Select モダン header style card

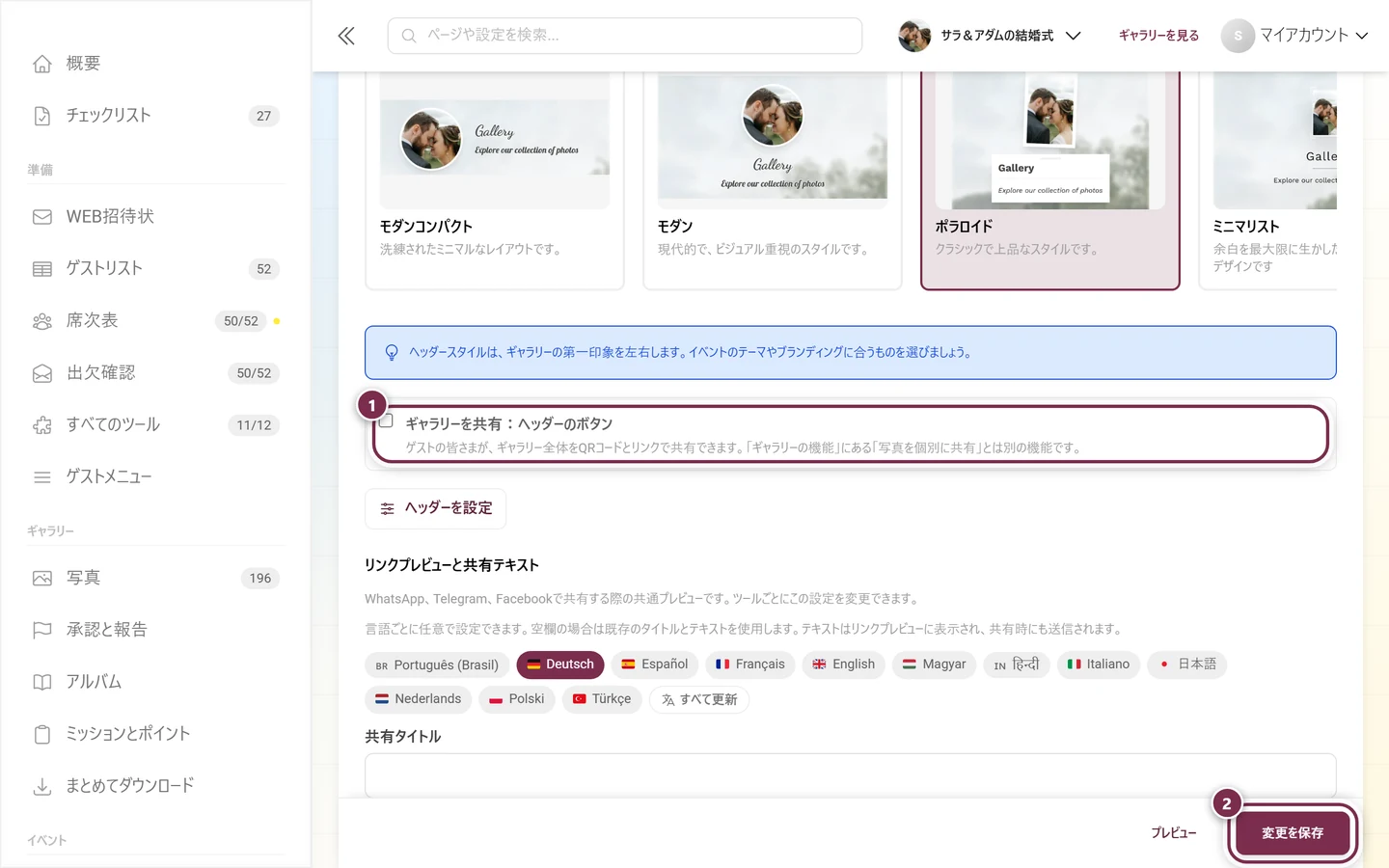pyautogui.click(x=773, y=180)
